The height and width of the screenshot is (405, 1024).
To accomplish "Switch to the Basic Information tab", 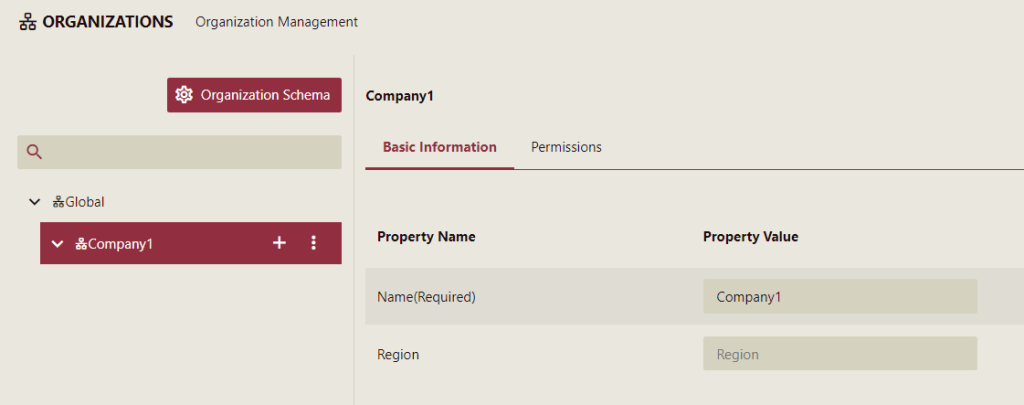I will [x=439, y=147].
